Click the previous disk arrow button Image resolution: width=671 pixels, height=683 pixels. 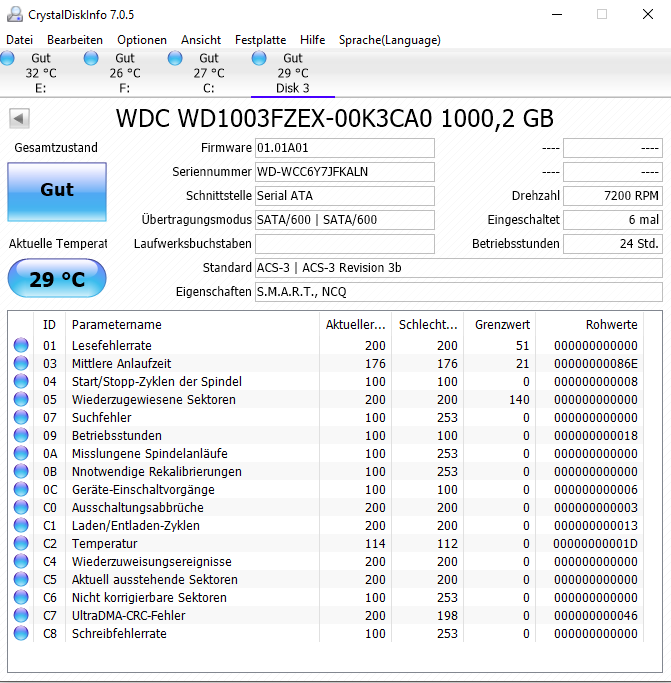tap(19, 118)
